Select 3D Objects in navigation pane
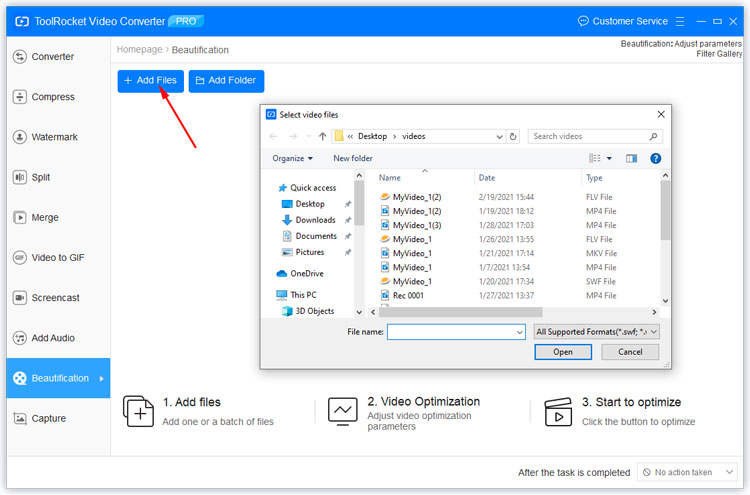The height and width of the screenshot is (495, 750). [308, 311]
